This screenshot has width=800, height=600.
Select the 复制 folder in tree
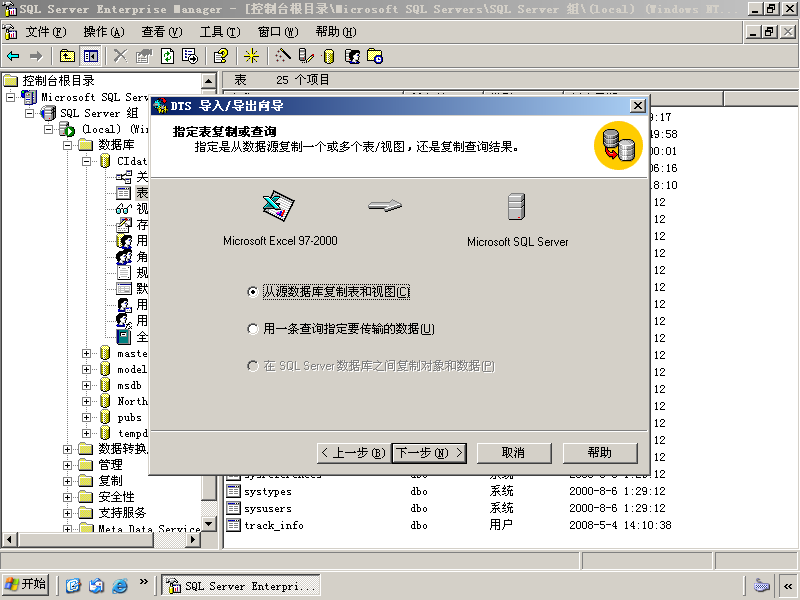(101, 481)
